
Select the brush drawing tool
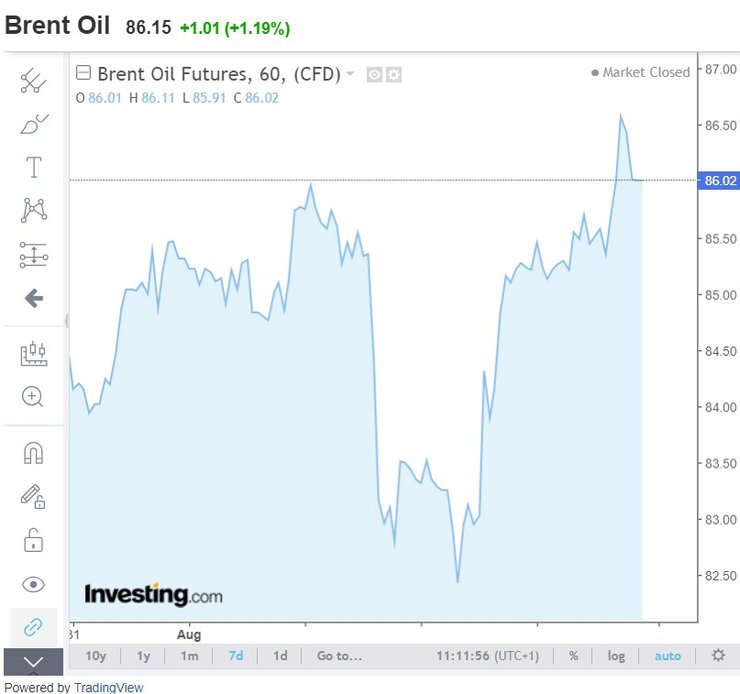34,124
